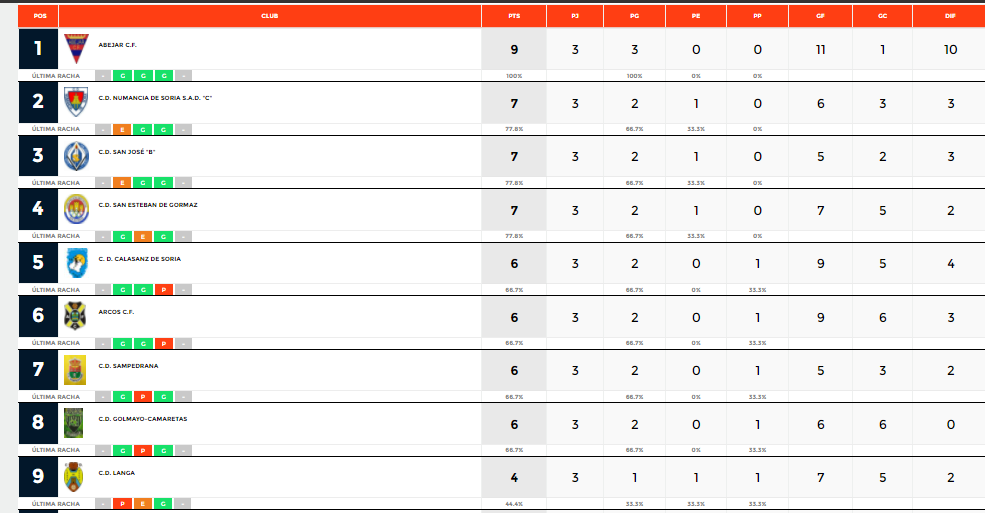
Task: Select position number 5 cell
Action: click(x=38, y=262)
